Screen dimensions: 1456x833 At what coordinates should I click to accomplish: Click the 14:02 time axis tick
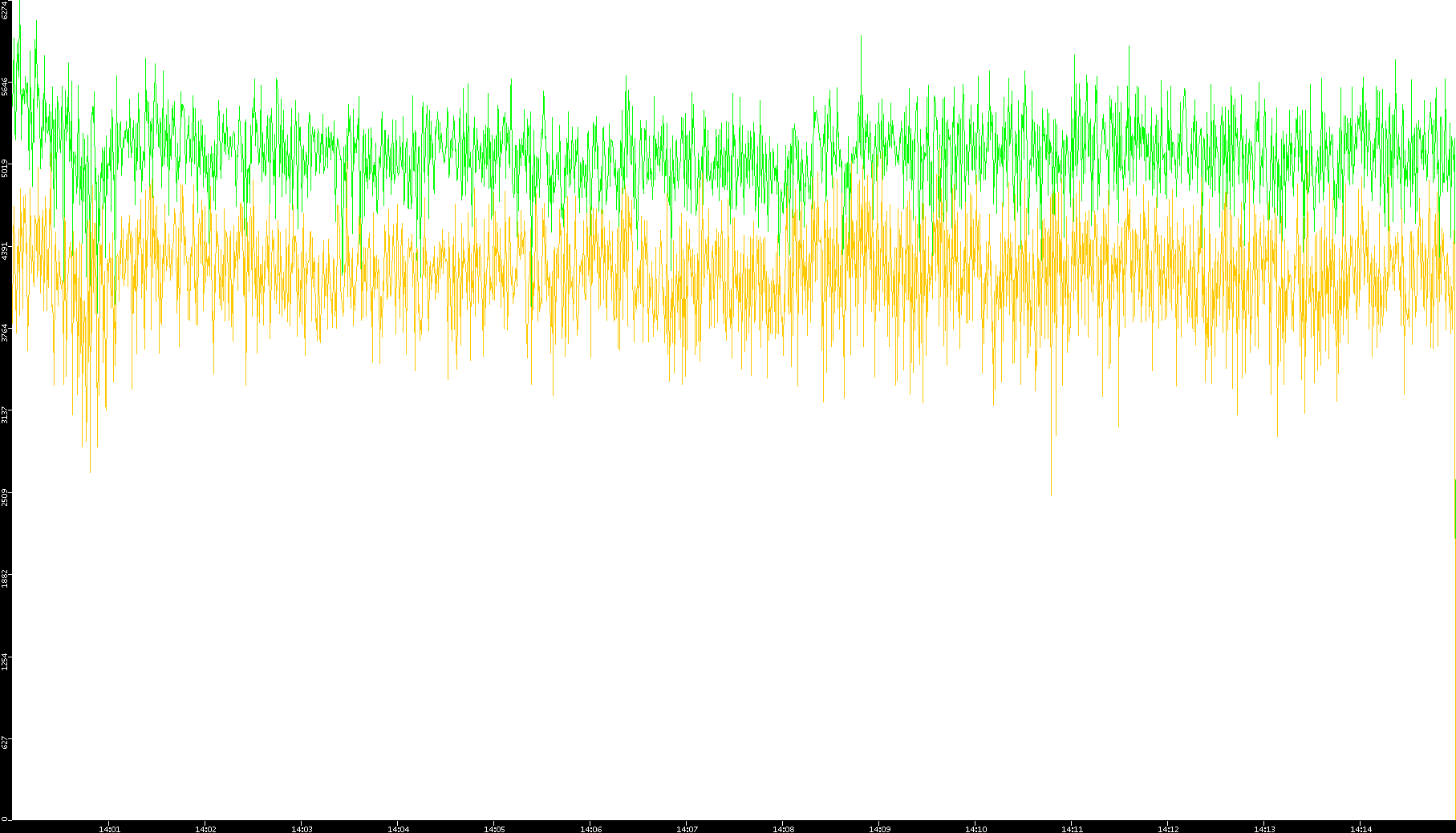[205, 829]
